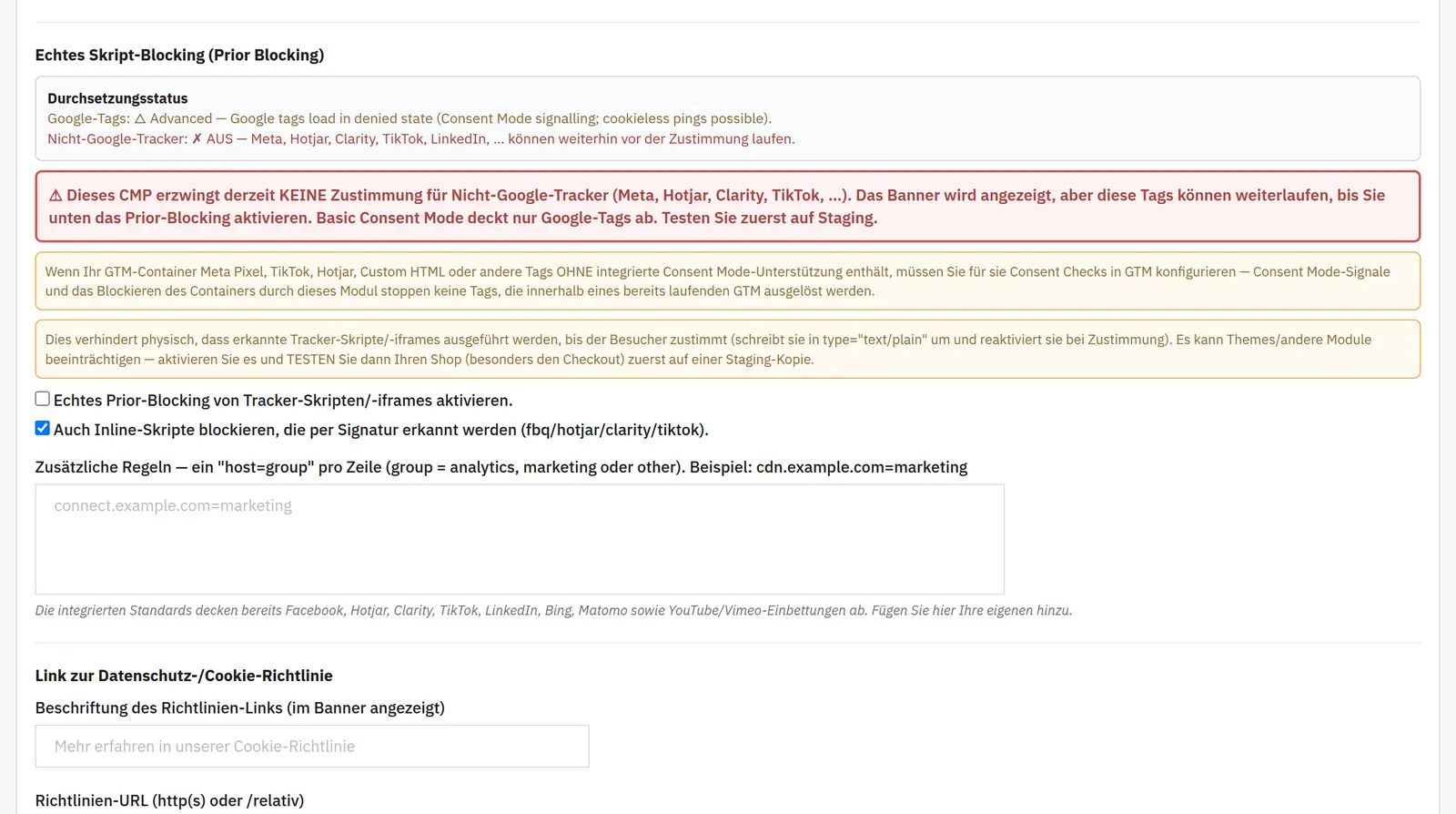Click the notice about type="text/plain" rewriting
Screen dimensions: 1456x814
click(x=728, y=349)
